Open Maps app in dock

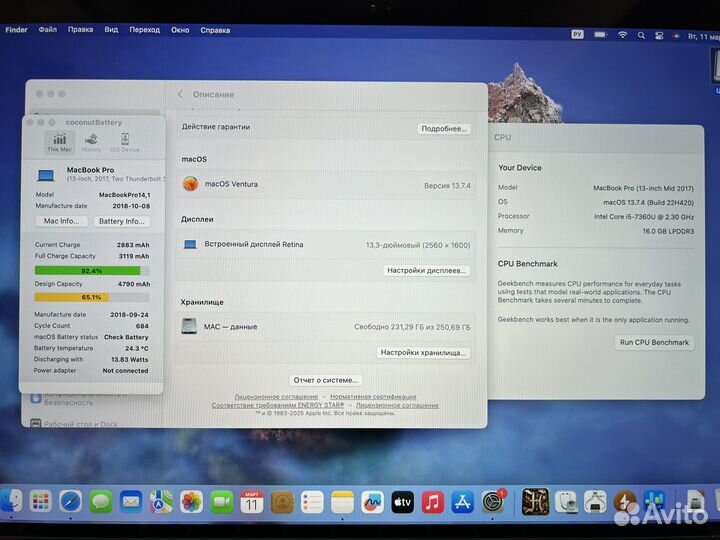pyautogui.click(x=161, y=502)
